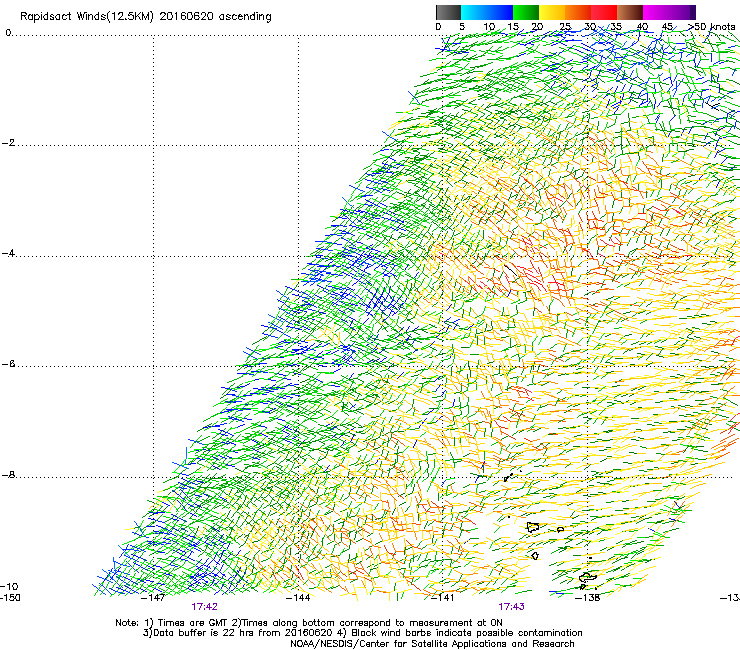
Task: Click the '-141' longitude axis label
Action: pyautogui.click(x=443, y=598)
